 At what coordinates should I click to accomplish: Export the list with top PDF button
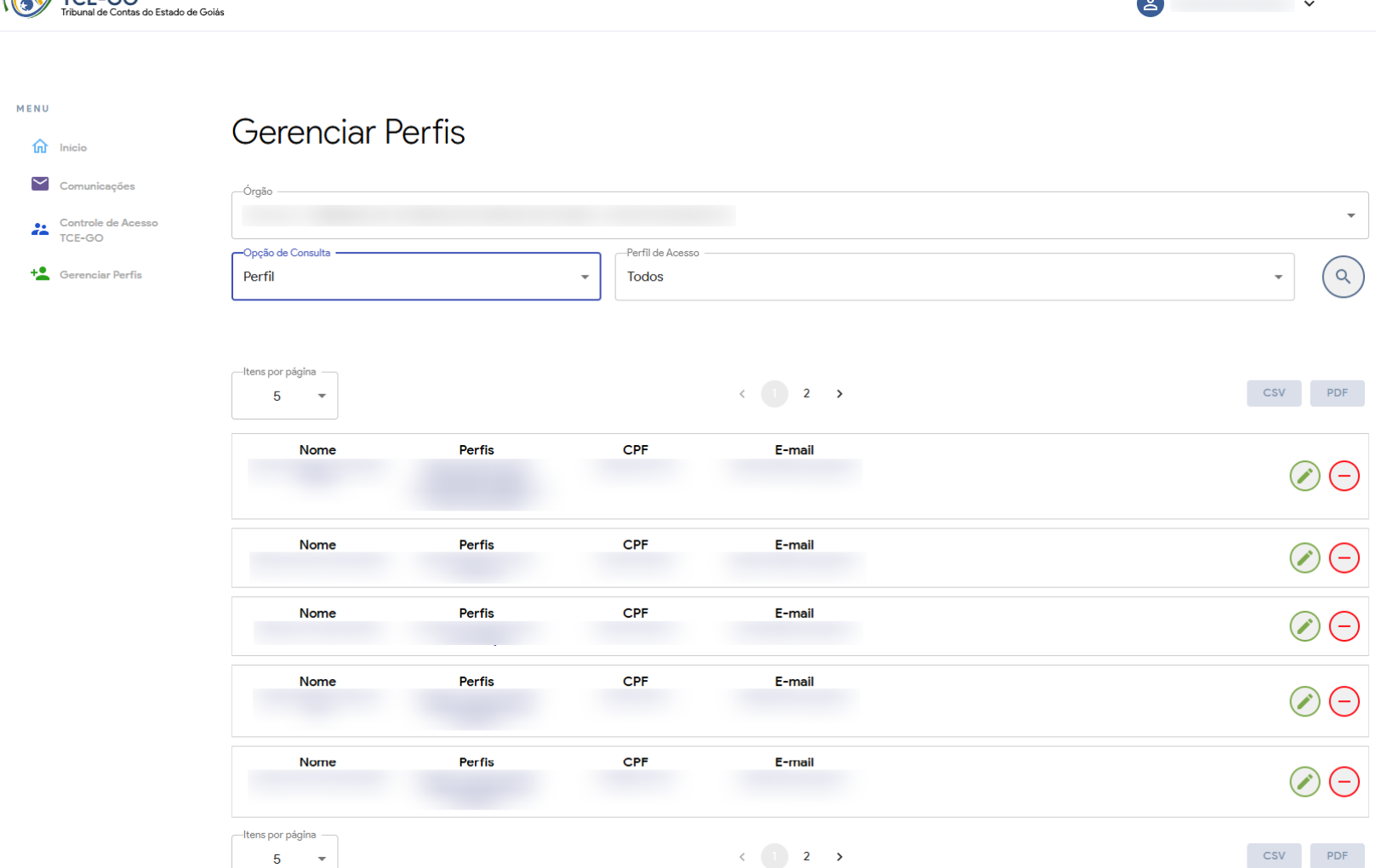pos(1336,393)
